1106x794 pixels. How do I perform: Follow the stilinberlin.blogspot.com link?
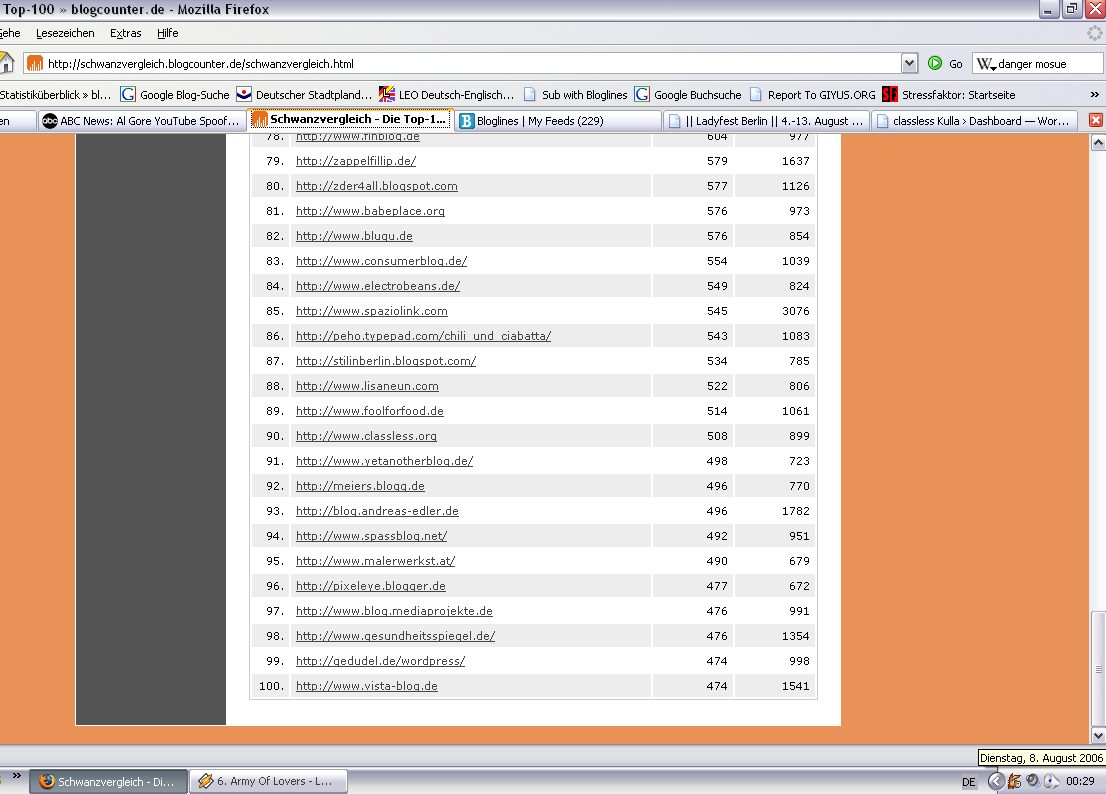click(x=385, y=361)
